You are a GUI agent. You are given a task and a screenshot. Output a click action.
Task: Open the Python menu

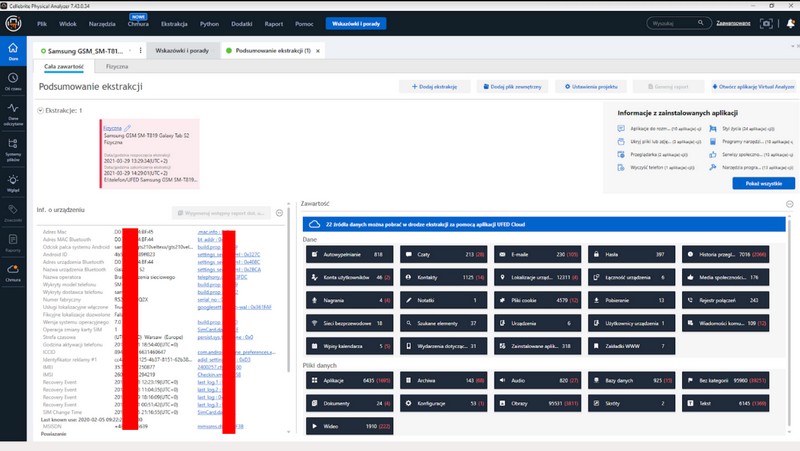click(209, 23)
